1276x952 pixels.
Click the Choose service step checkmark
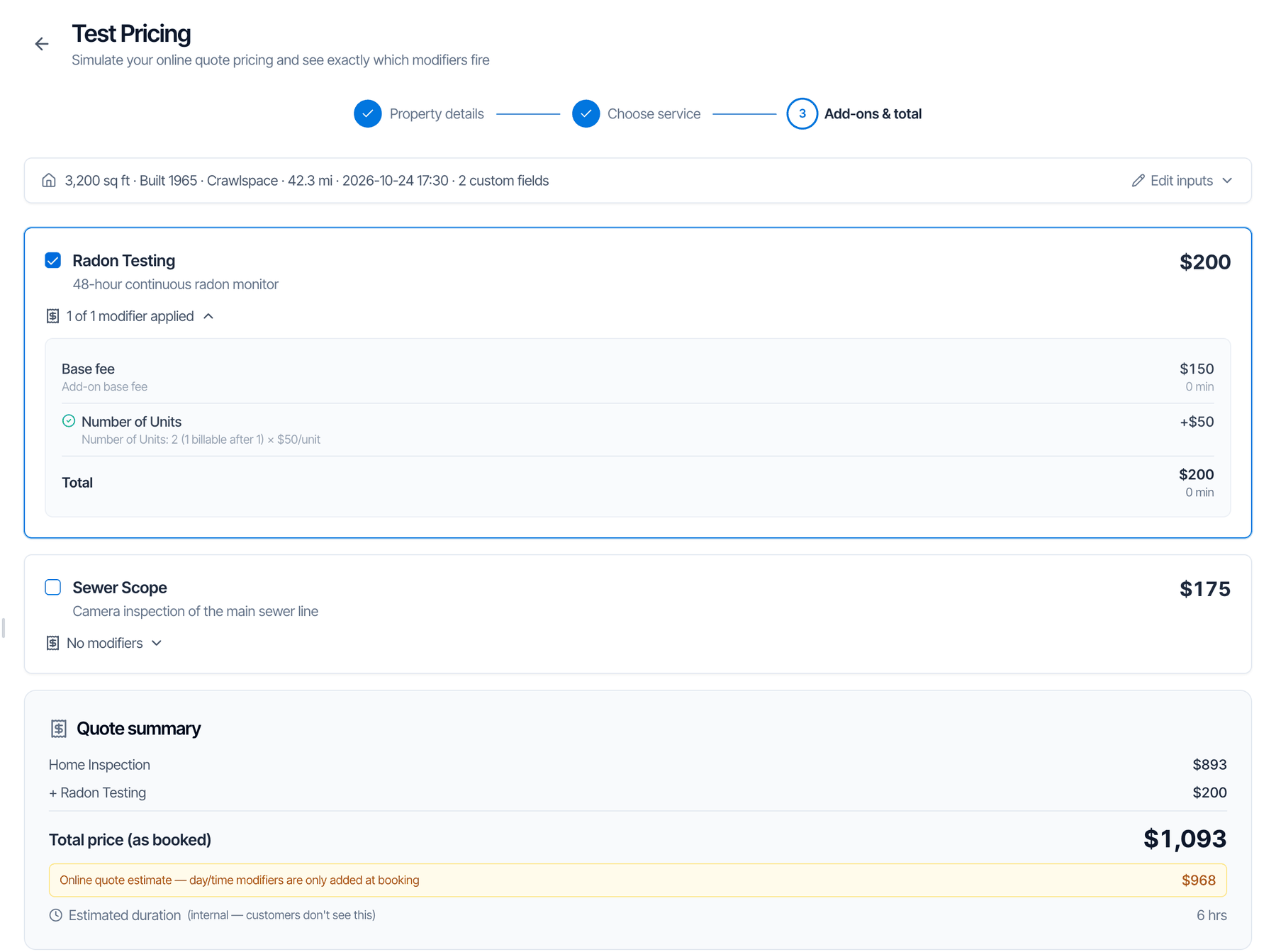(586, 114)
